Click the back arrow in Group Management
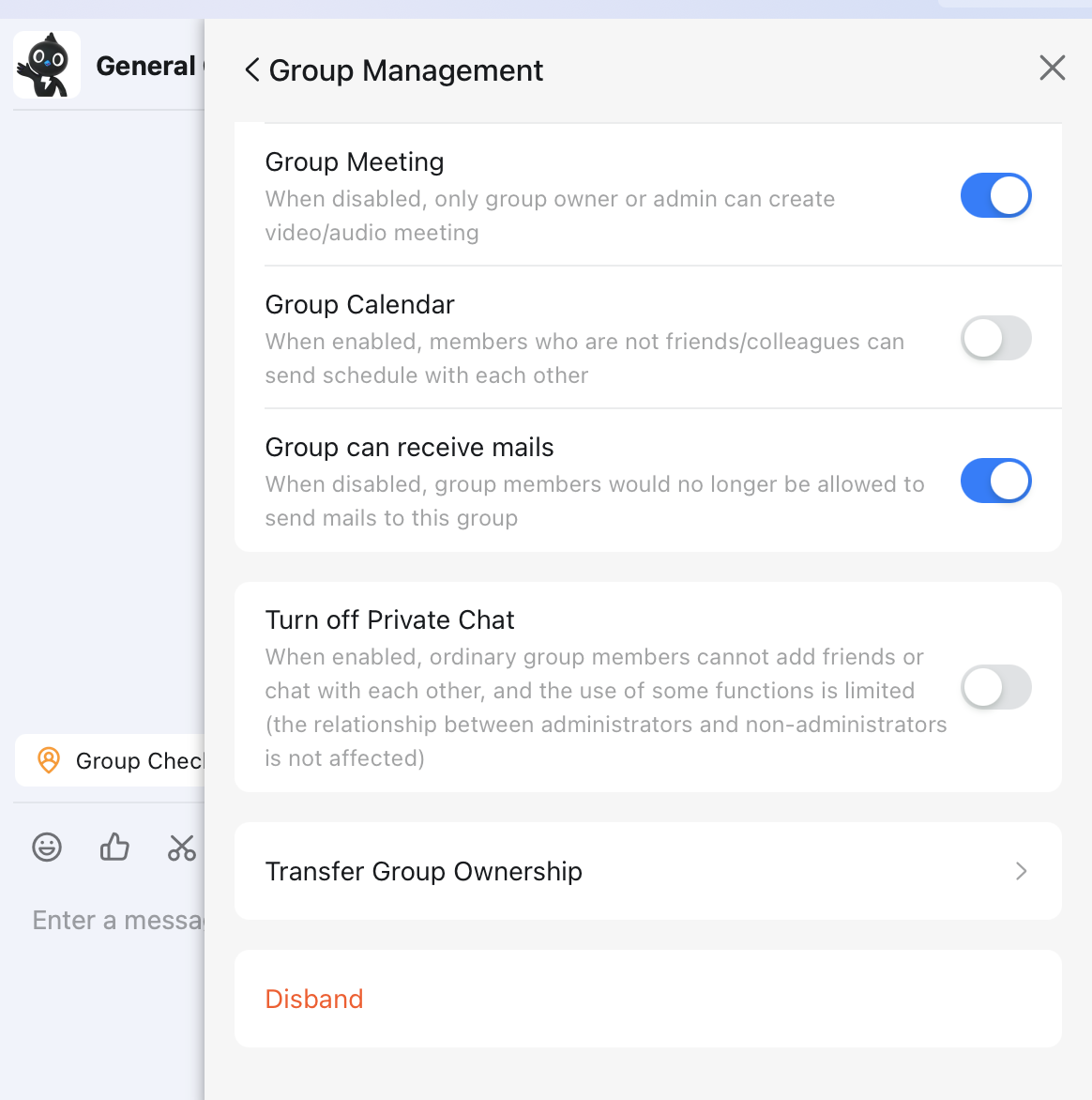The height and width of the screenshot is (1100, 1092). [x=251, y=69]
